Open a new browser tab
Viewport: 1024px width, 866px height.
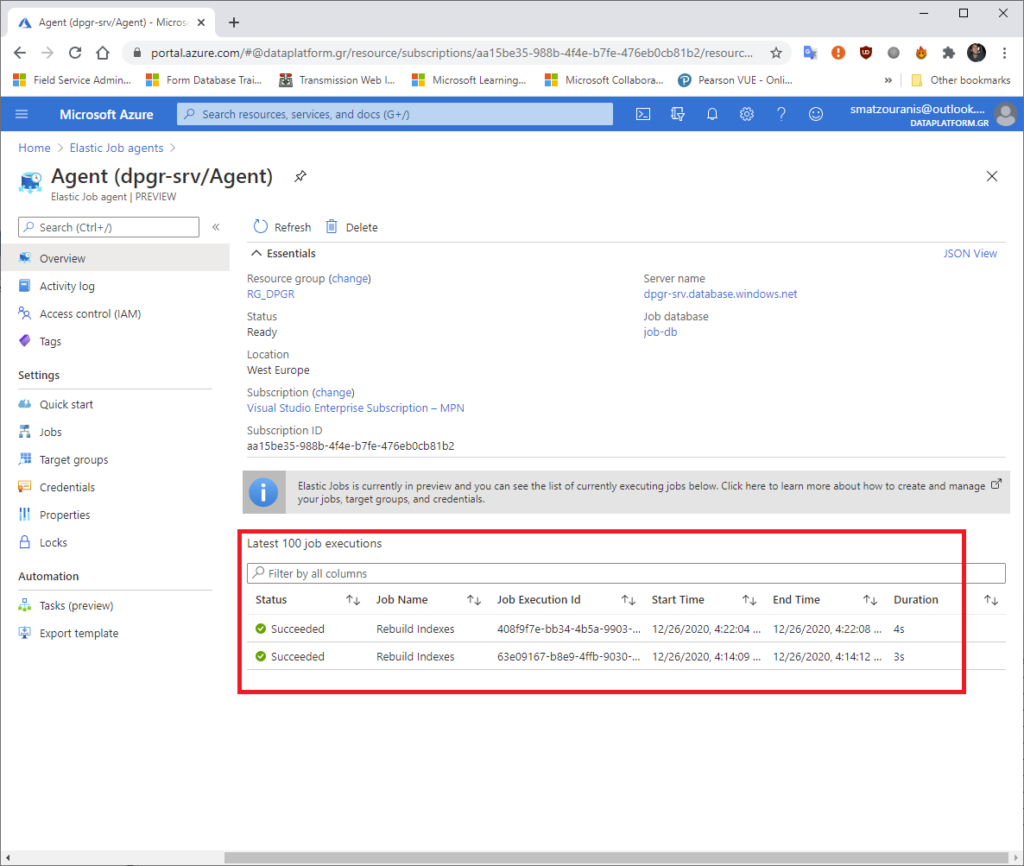[234, 22]
